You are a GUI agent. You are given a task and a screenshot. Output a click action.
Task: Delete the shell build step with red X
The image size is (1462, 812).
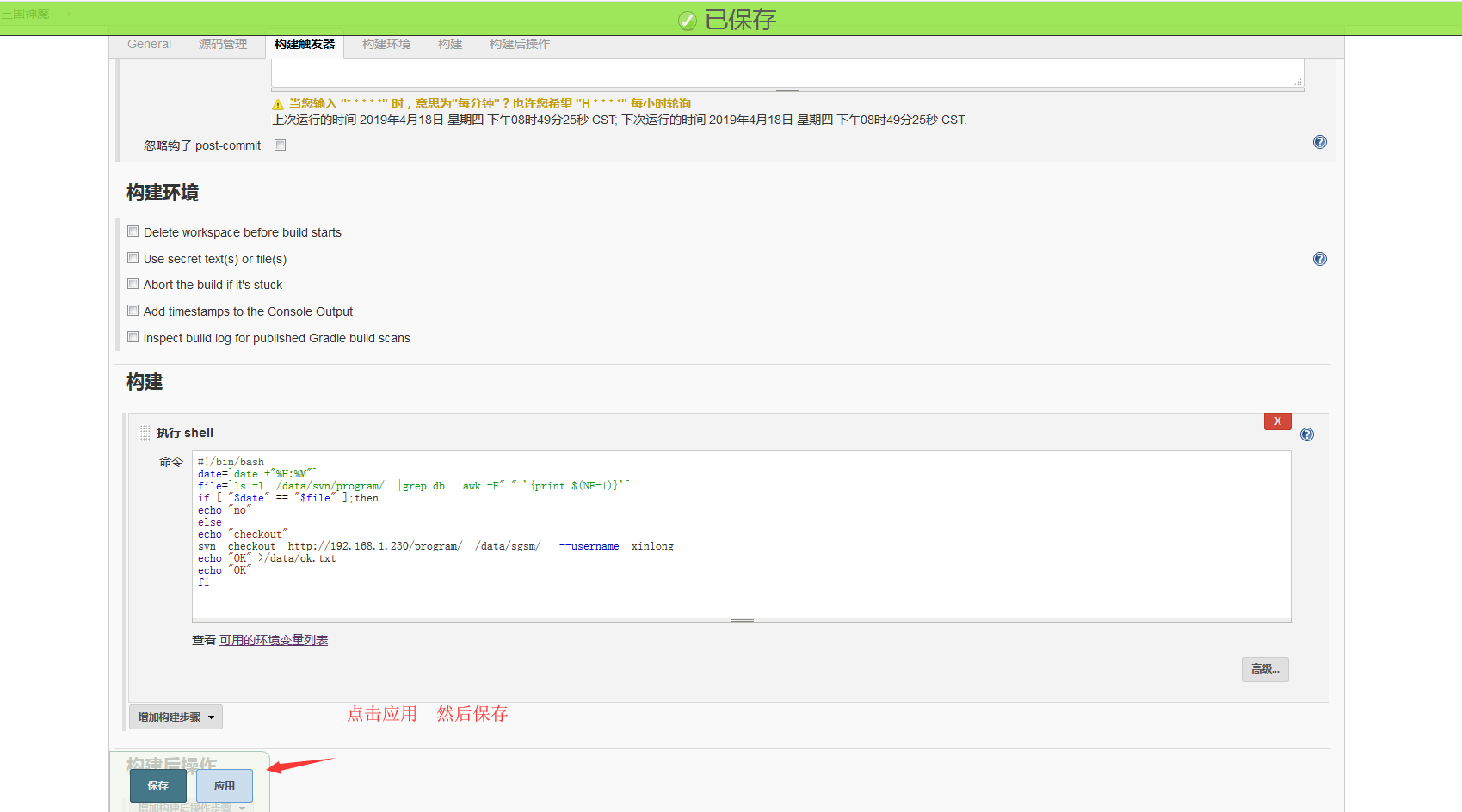[x=1277, y=421]
